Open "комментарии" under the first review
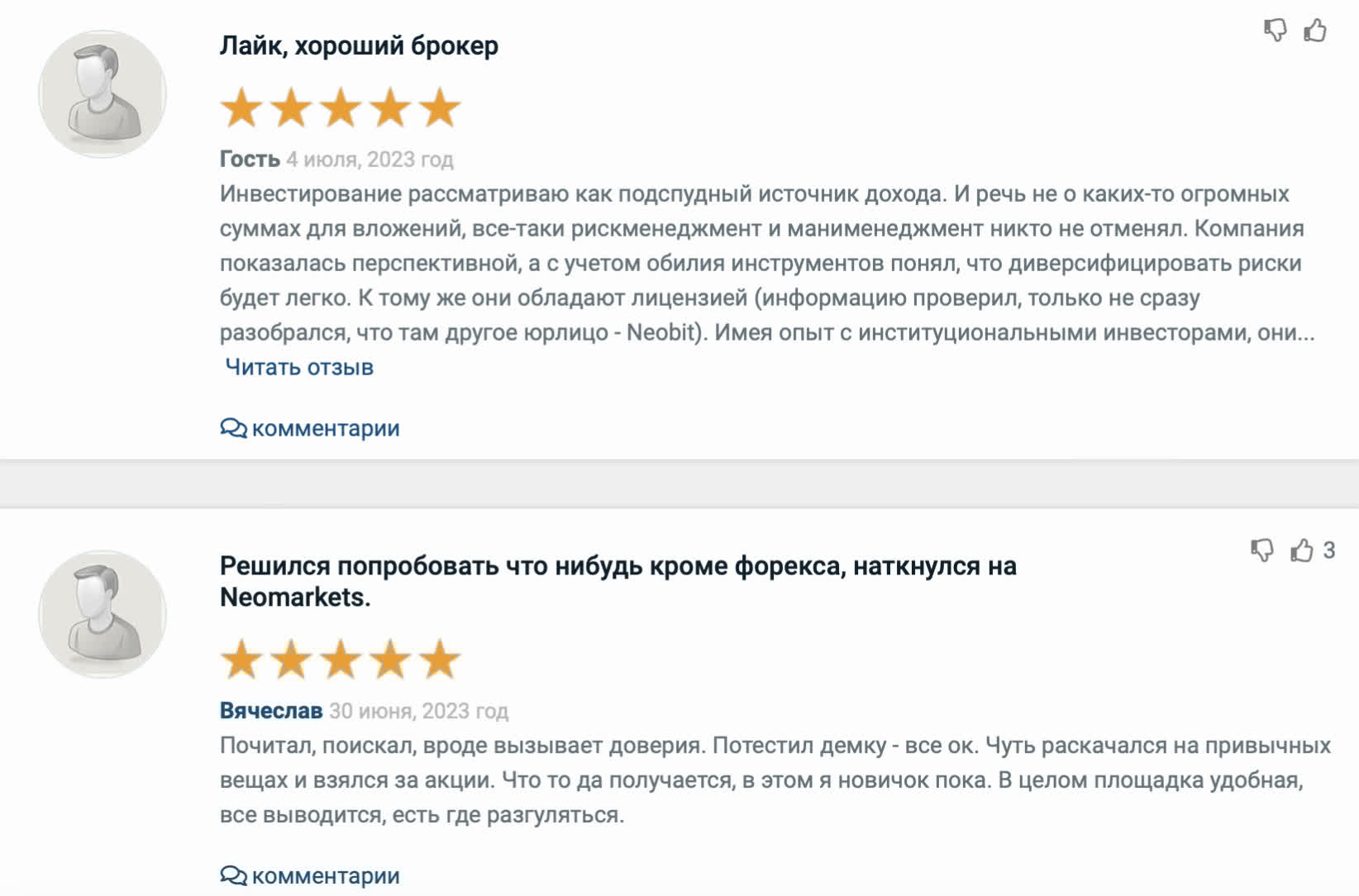Screen dimensions: 1359x896 [x=326, y=428]
